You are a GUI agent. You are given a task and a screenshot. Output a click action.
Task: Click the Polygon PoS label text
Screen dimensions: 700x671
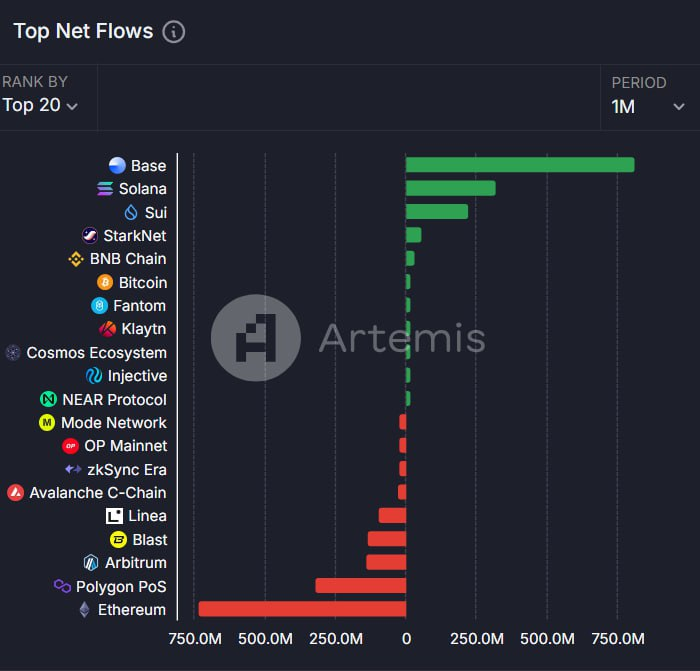(x=121, y=587)
